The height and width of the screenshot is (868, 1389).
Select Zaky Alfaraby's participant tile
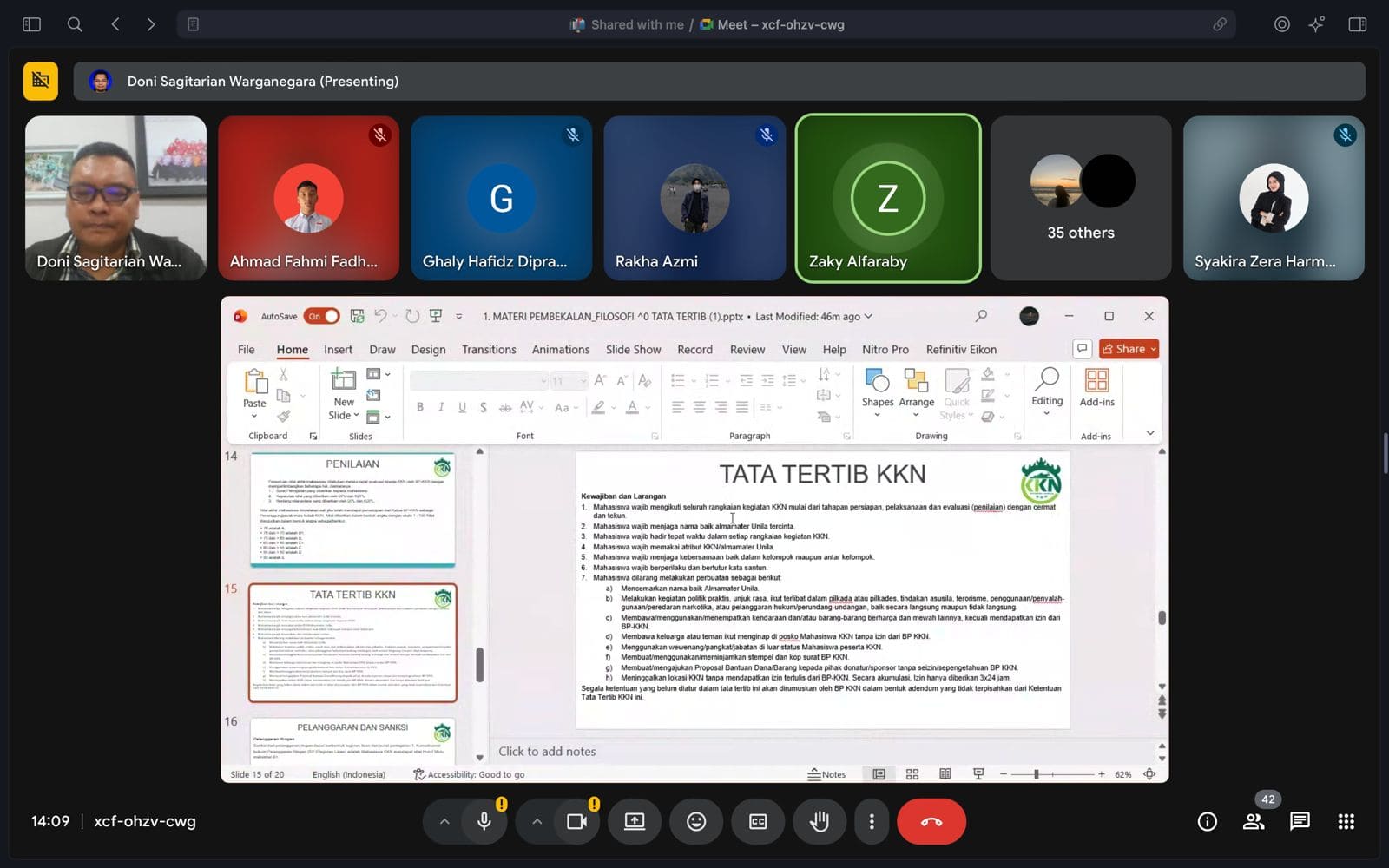click(x=887, y=198)
